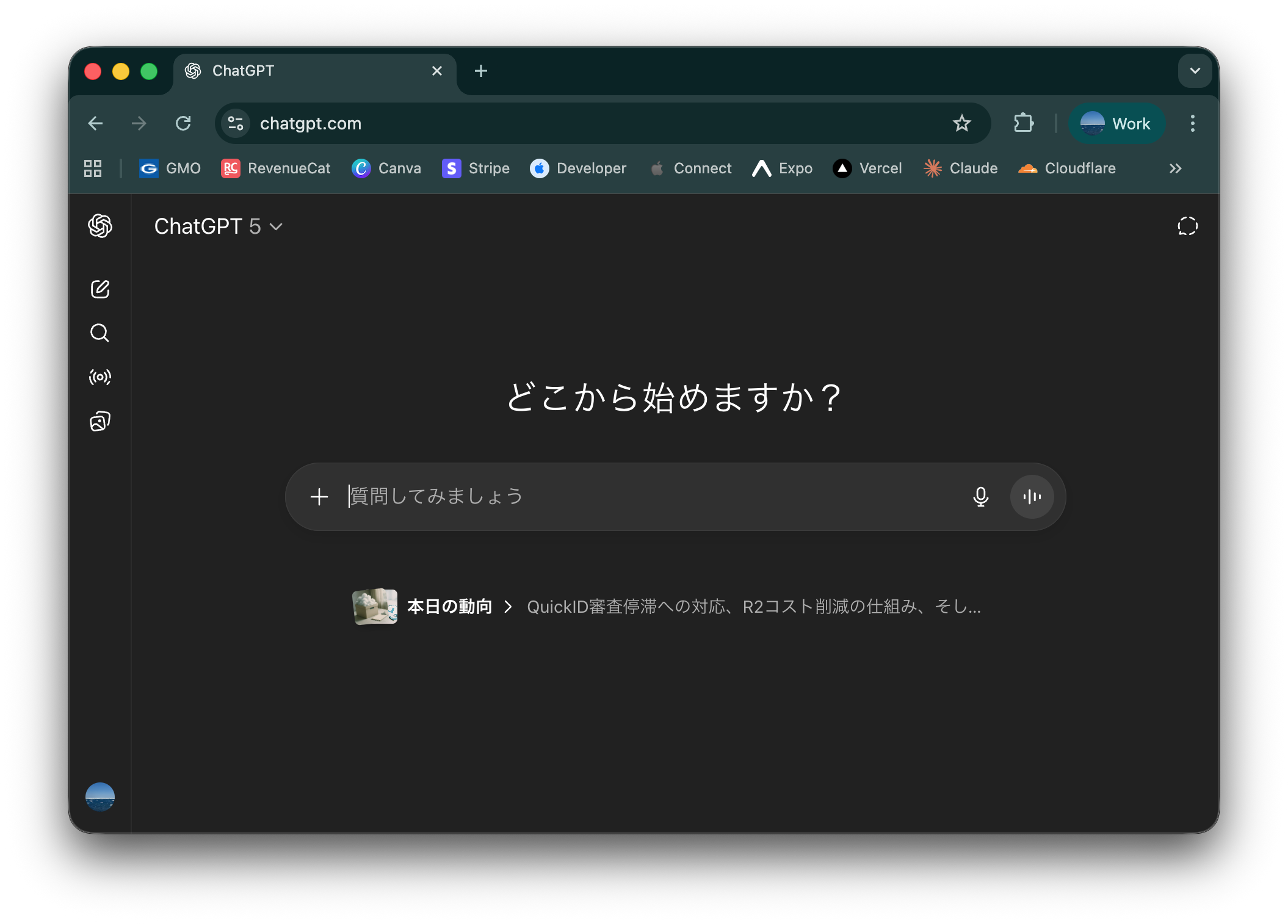This screenshot has height=924, width=1288.
Task: Open the Claude bookmark
Action: [960, 168]
